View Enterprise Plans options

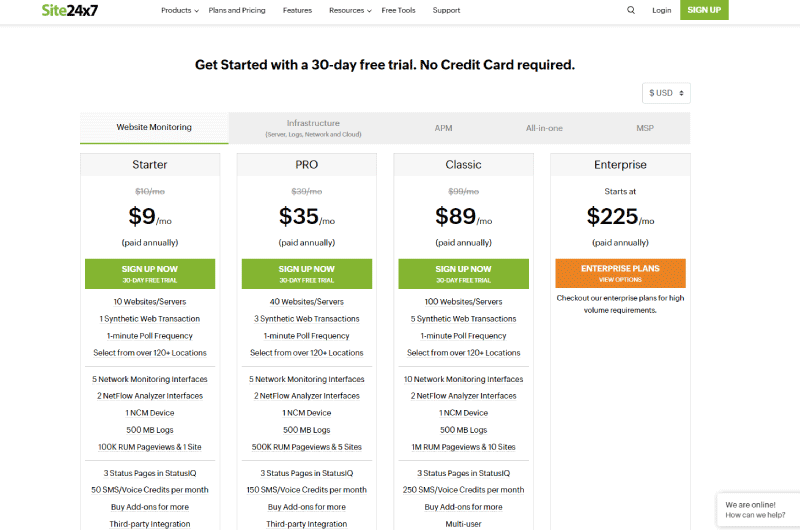point(620,273)
